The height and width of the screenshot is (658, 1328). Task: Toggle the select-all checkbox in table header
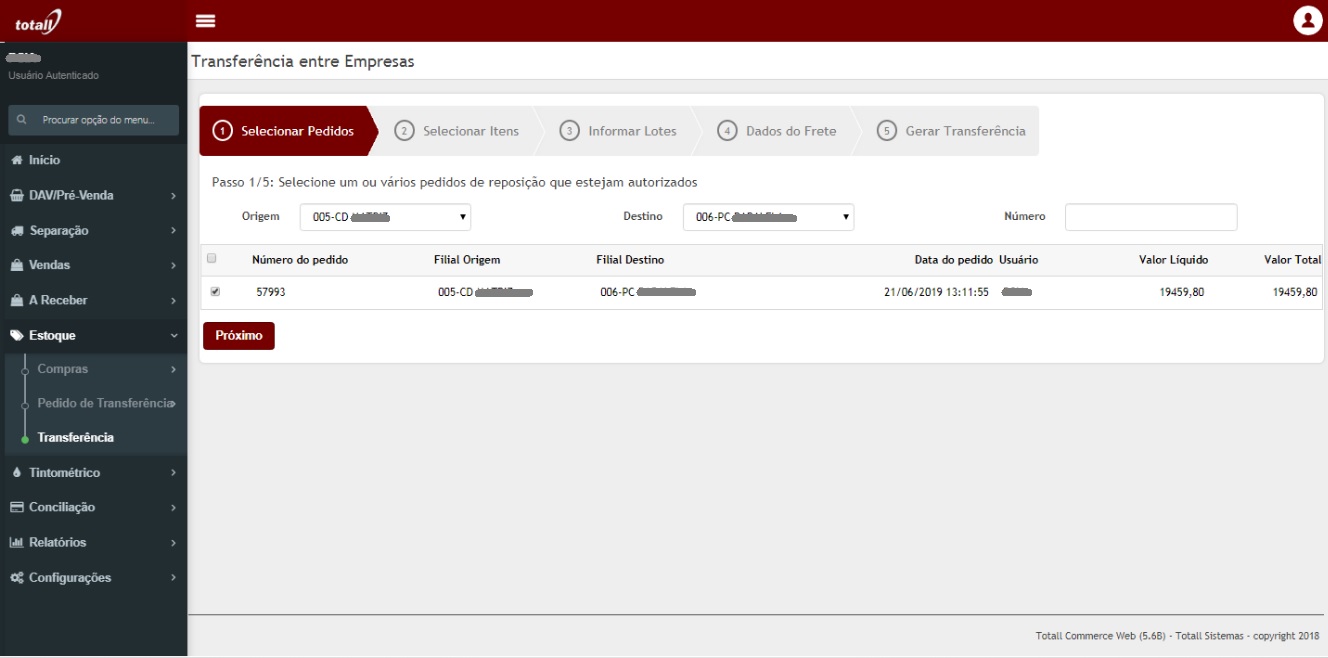click(212, 259)
